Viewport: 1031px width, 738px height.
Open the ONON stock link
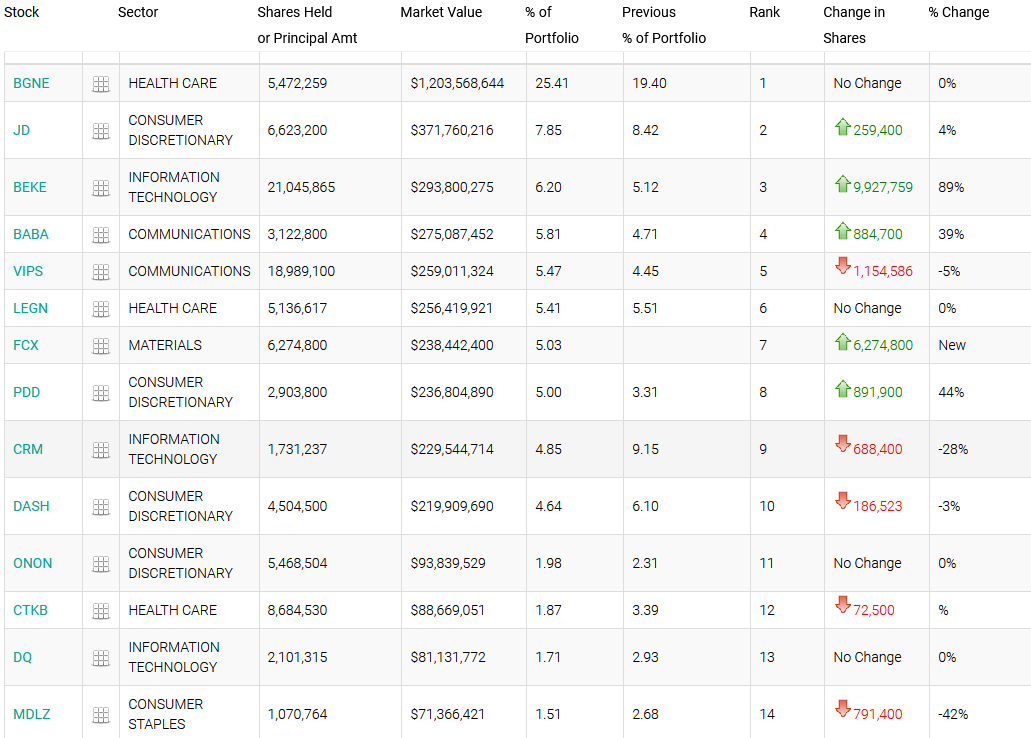(32, 564)
